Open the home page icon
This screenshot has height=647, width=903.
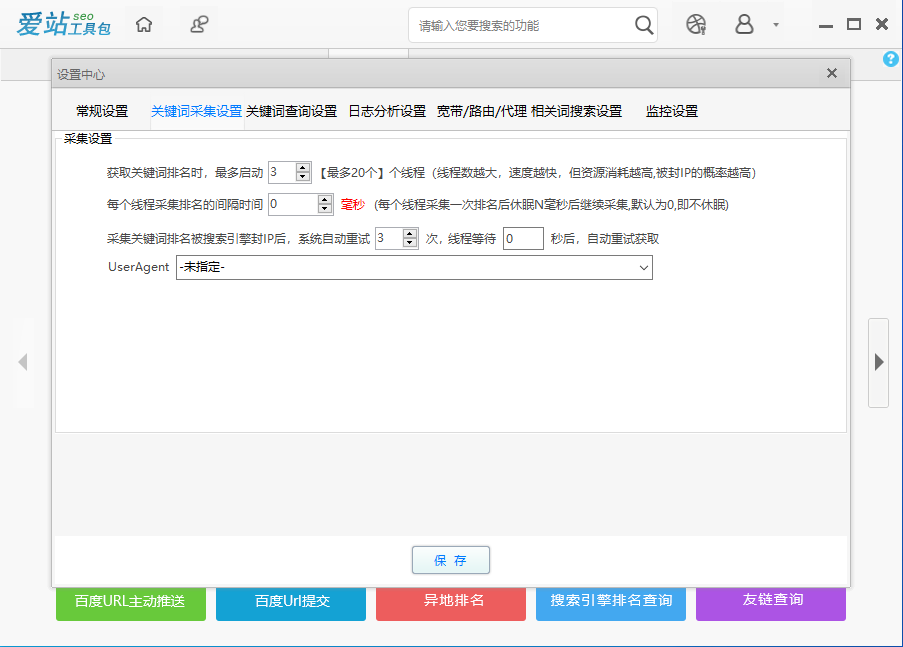tap(144, 25)
